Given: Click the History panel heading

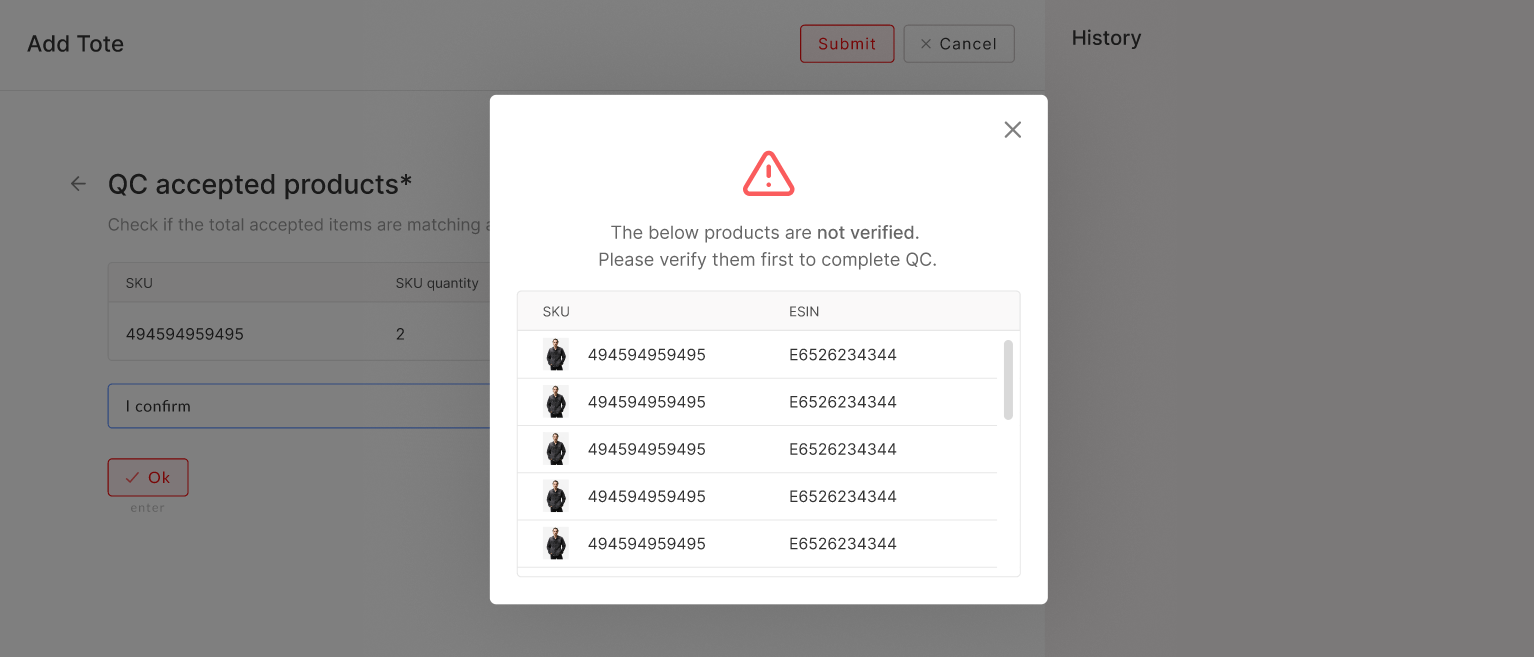Looking at the screenshot, I should [x=1106, y=38].
